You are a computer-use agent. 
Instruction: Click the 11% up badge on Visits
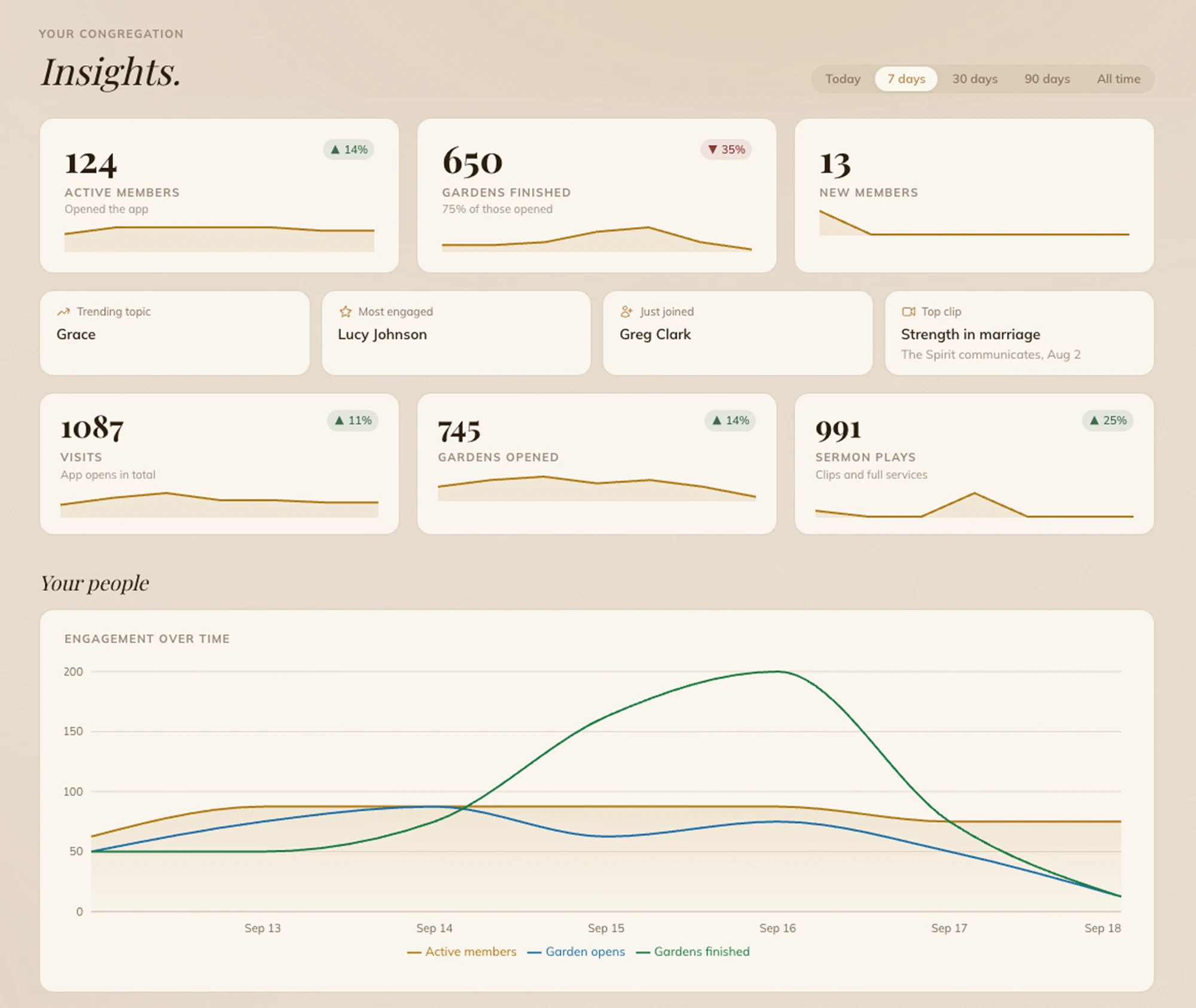pyautogui.click(x=353, y=420)
